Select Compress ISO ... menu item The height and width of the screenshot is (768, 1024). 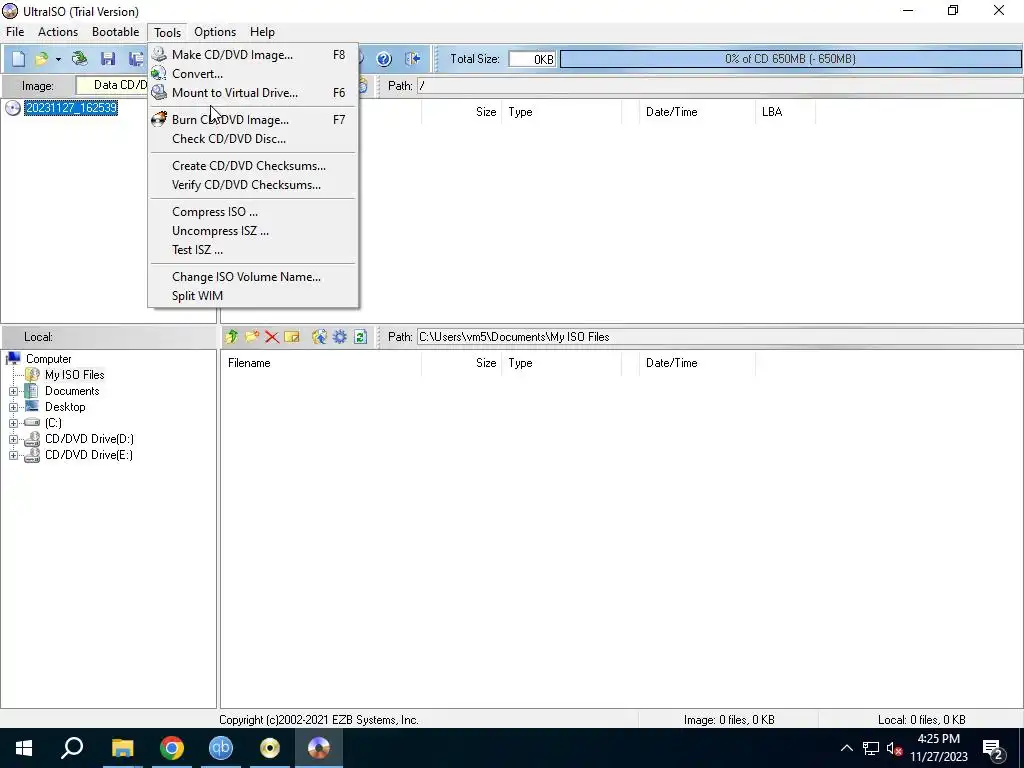tap(253, 212)
